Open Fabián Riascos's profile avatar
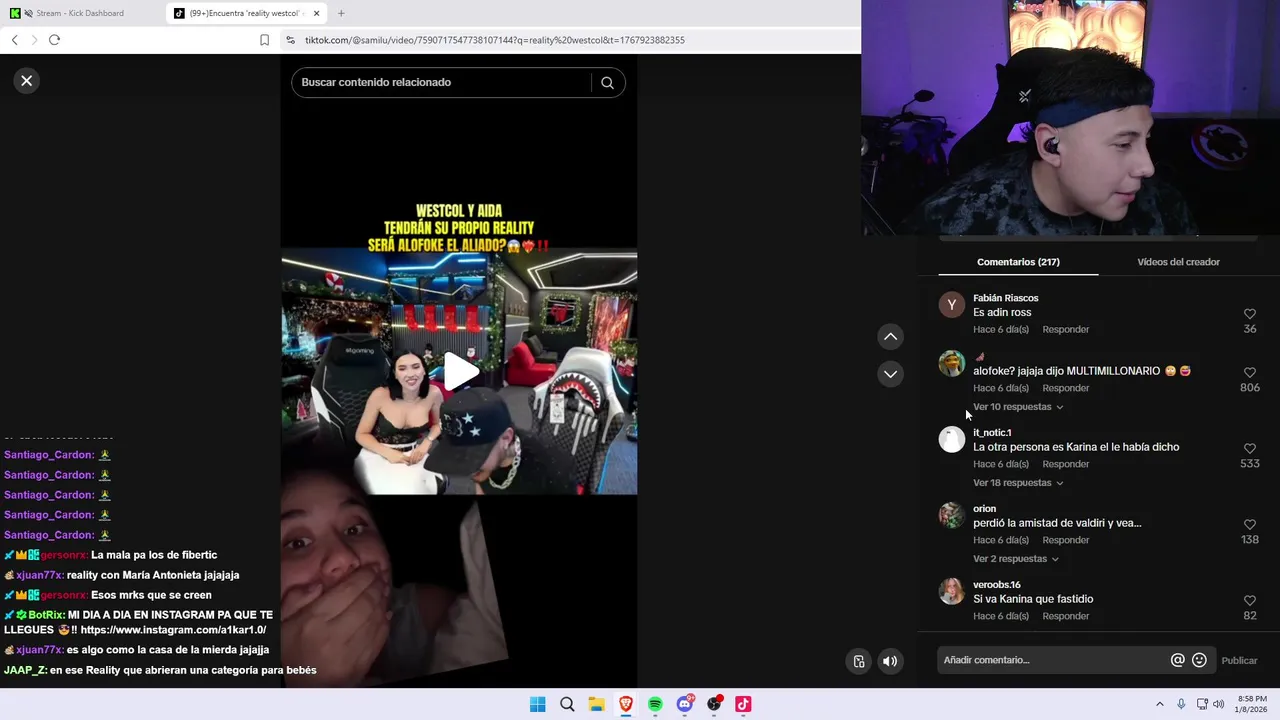 click(x=952, y=305)
